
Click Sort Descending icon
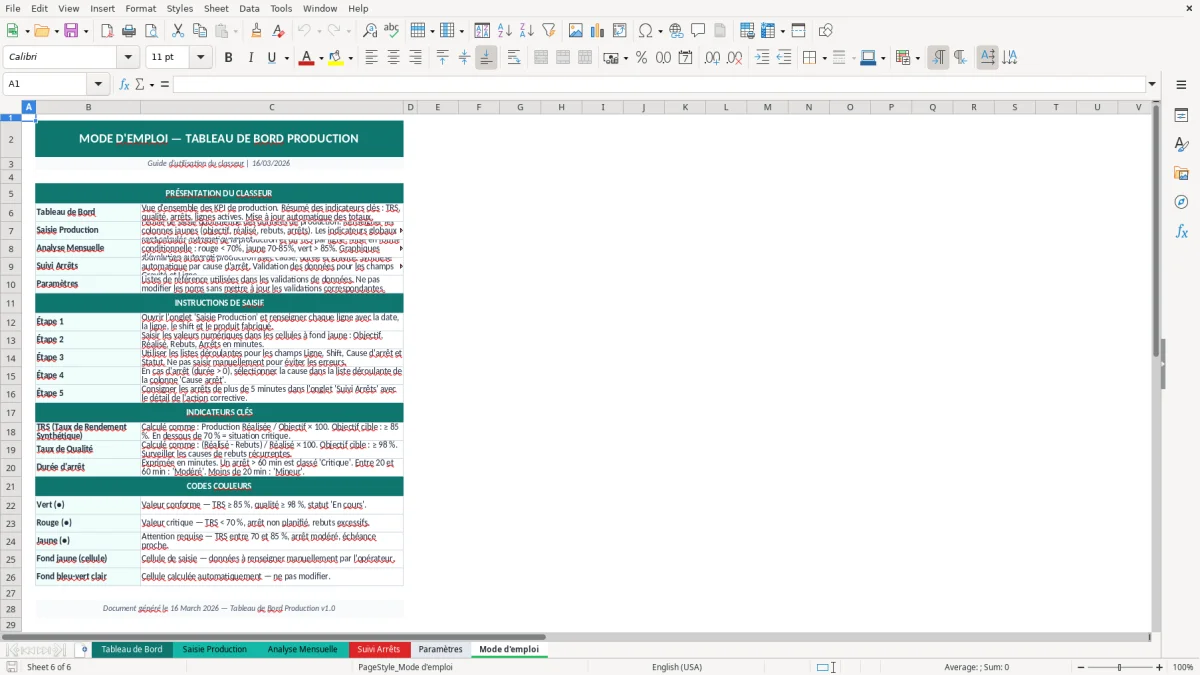pos(526,31)
